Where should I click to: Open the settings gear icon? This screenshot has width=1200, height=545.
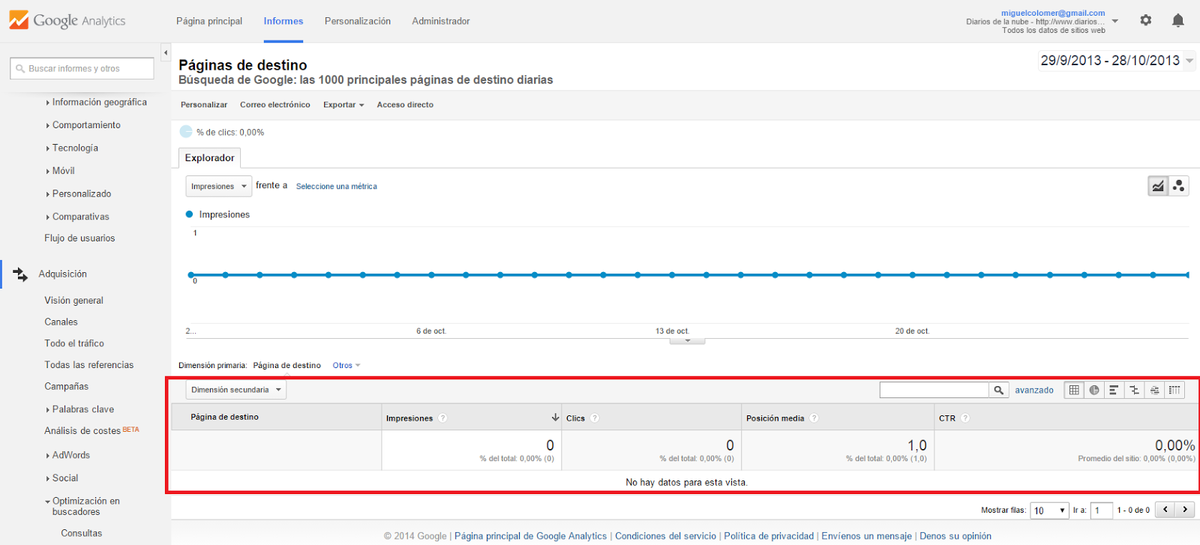tap(1146, 20)
